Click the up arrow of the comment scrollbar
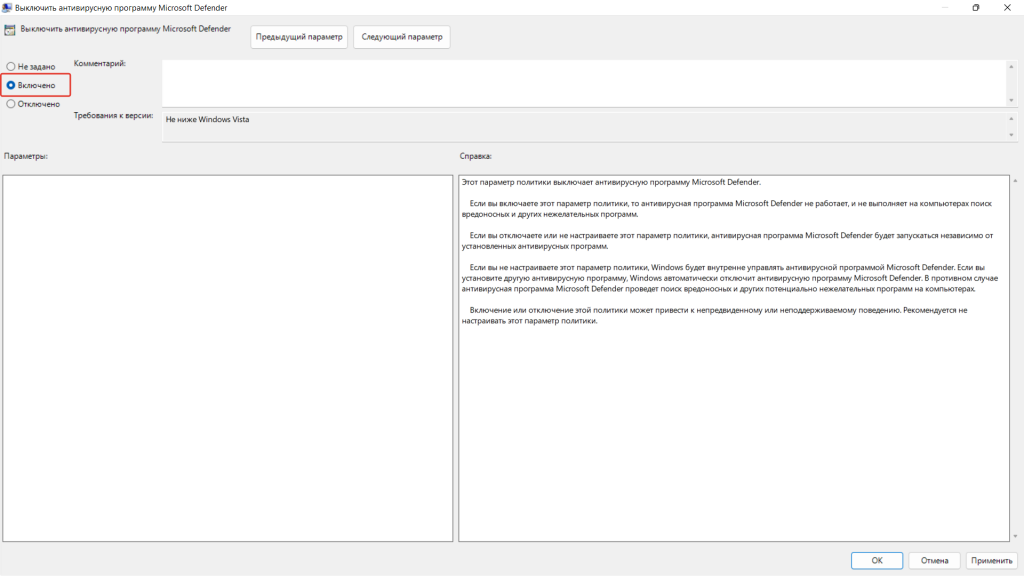1024x576 pixels. (x=1011, y=66)
